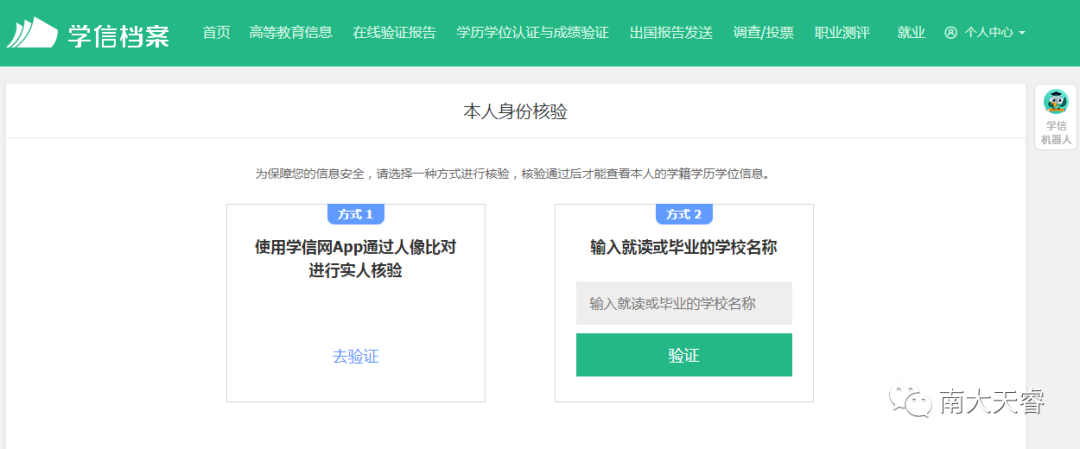1080x449 pixels.
Task: Open 在线验证报告 menu item
Action: click(394, 32)
